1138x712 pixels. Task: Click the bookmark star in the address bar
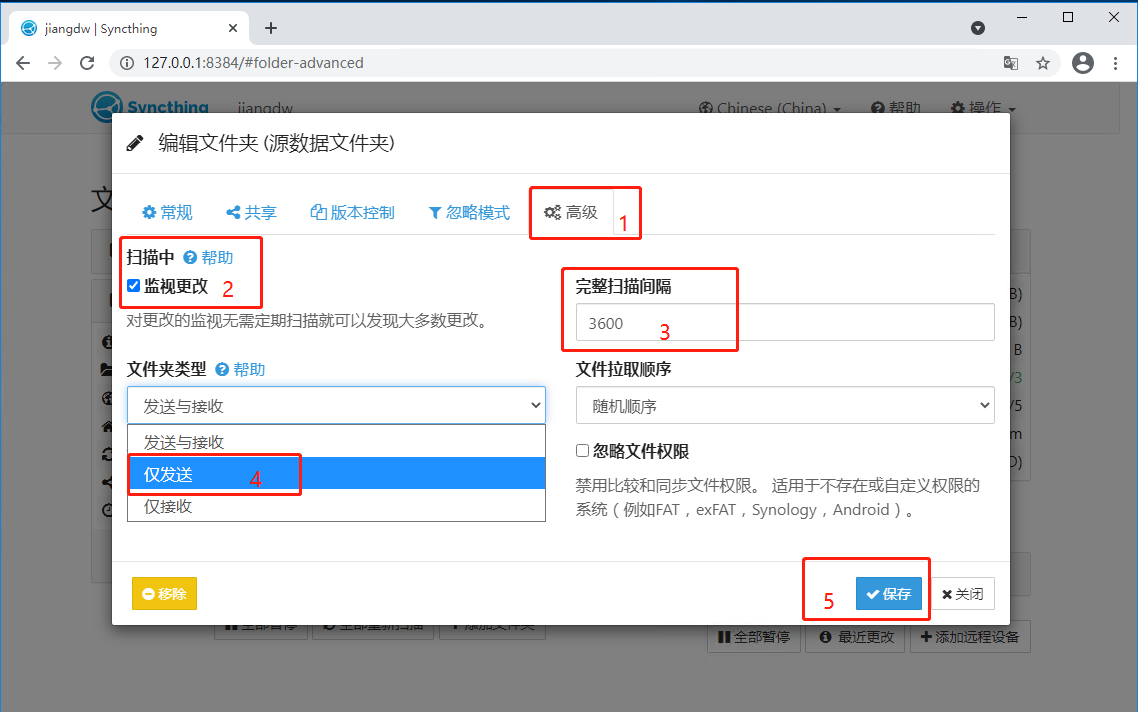[x=1043, y=62]
